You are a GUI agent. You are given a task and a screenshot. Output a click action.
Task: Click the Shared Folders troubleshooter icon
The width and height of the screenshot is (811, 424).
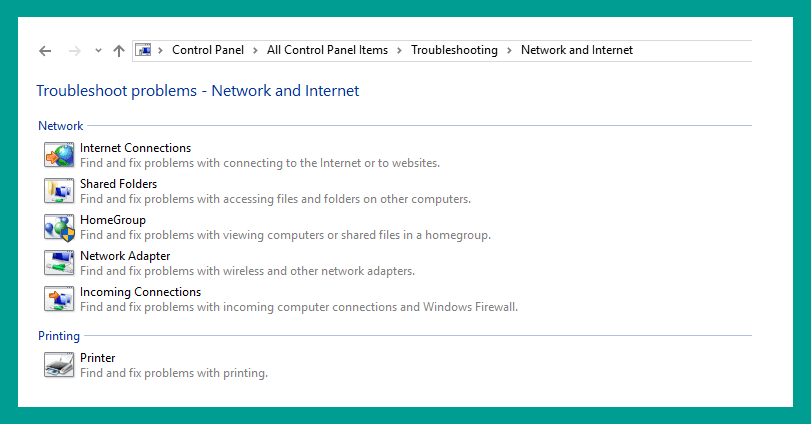[59, 191]
